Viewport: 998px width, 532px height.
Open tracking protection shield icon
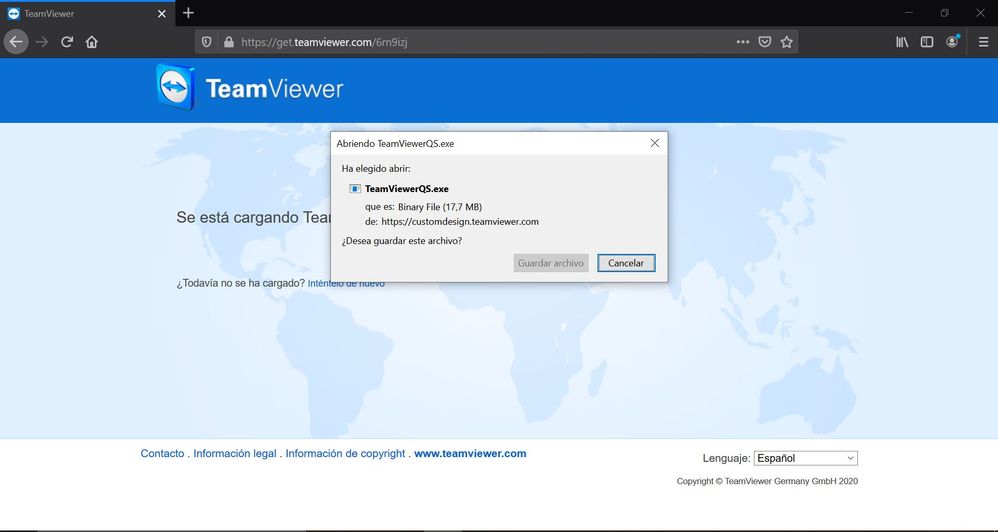pyautogui.click(x=207, y=42)
